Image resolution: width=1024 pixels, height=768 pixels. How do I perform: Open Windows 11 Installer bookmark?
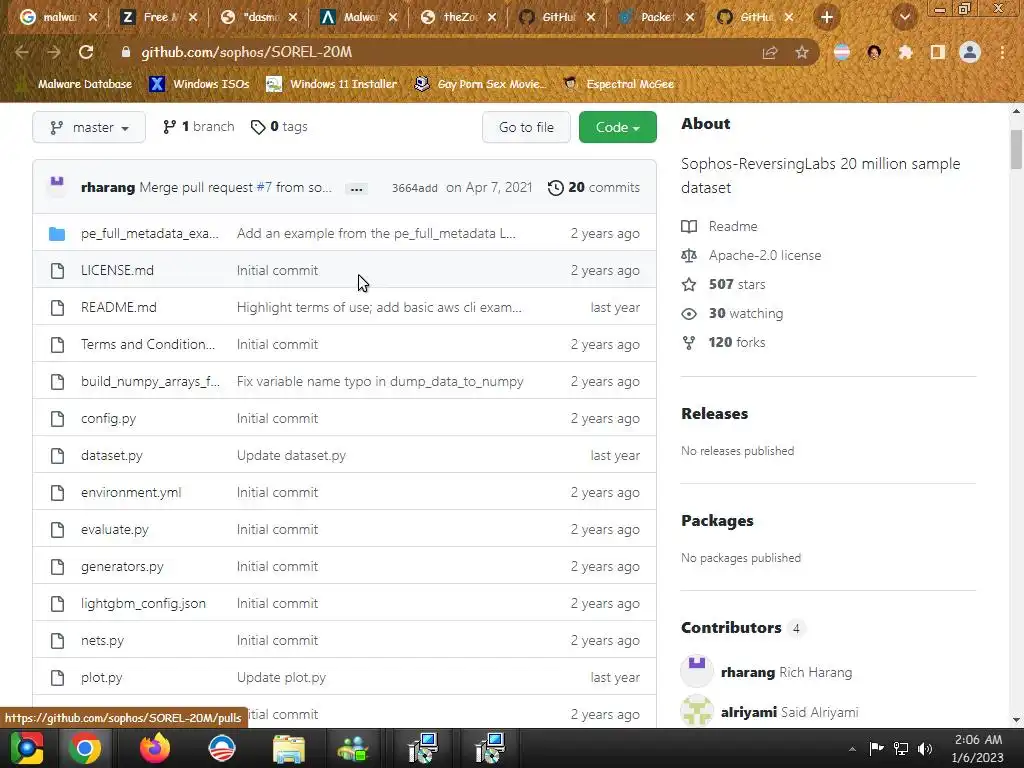[332, 84]
